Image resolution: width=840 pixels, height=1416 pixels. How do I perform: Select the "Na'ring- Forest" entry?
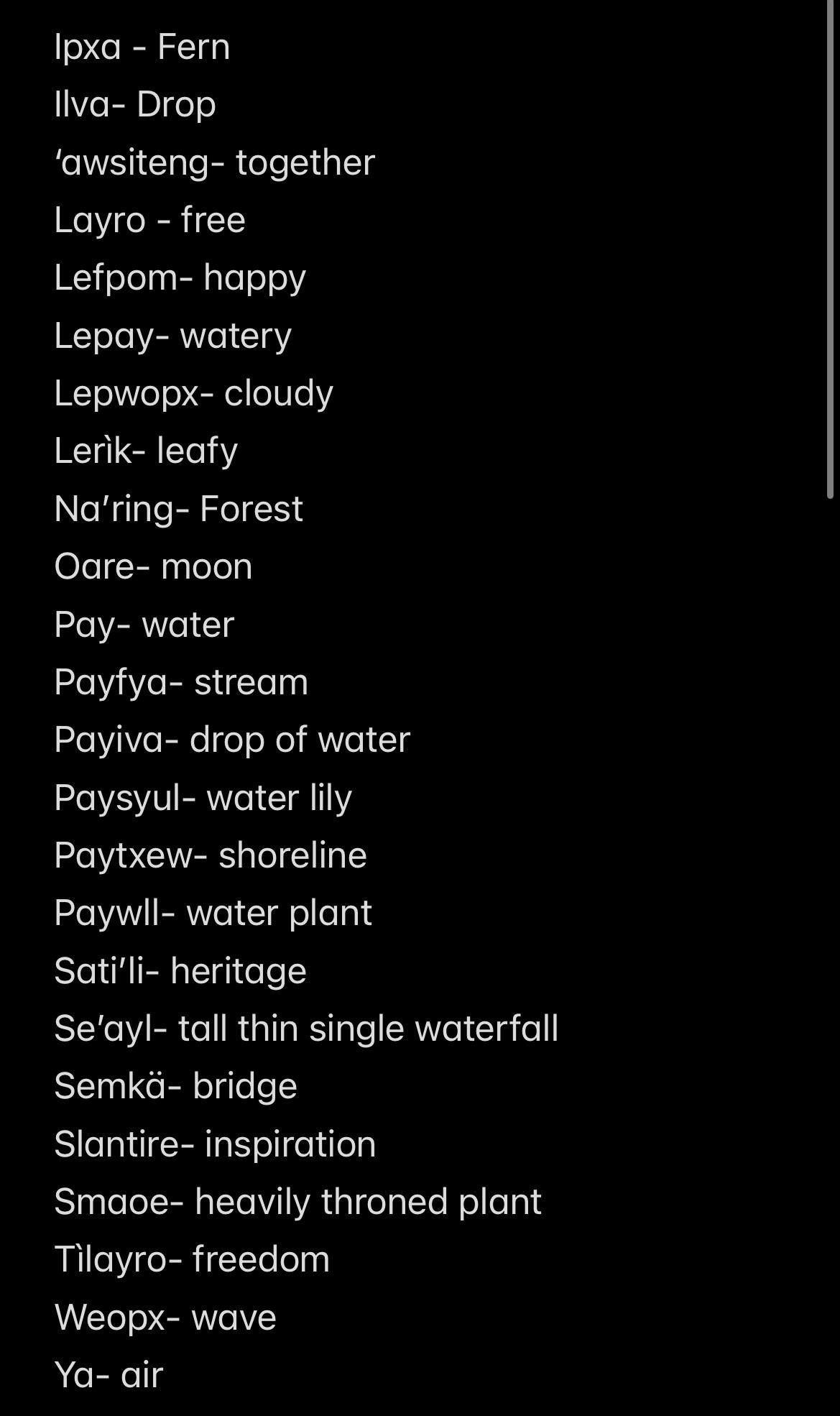coord(179,509)
